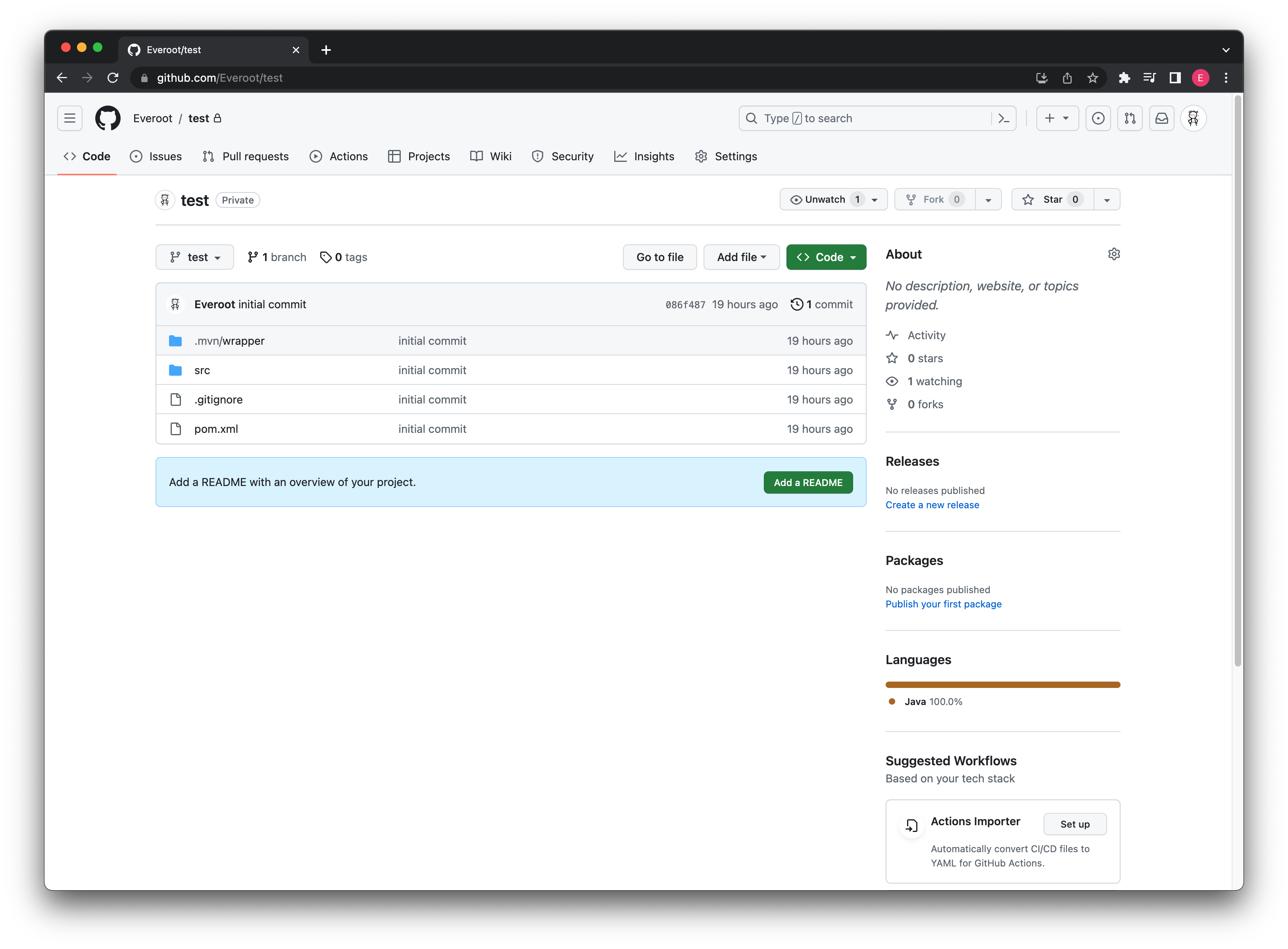Expand the green Code dropdown
This screenshot has width=1288, height=949.
(x=826, y=257)
